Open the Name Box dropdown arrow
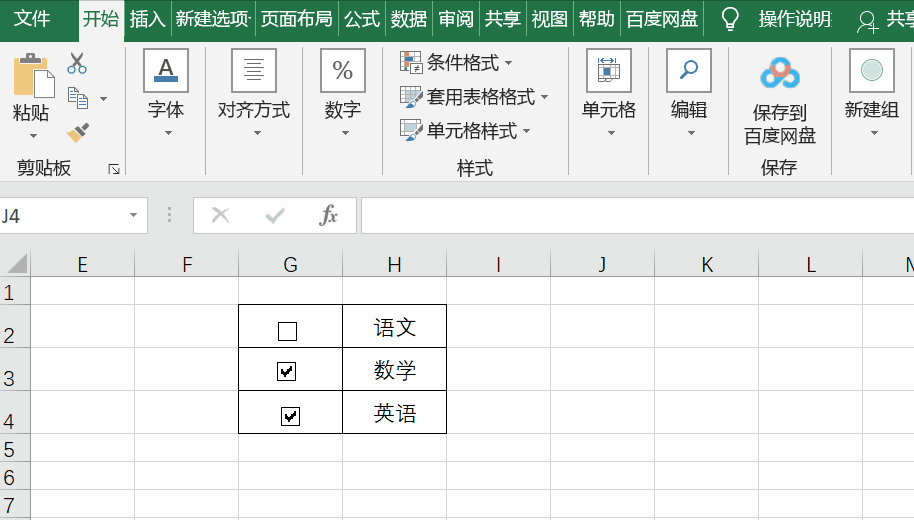Screen dimensions: 914x520 (133, 216)
